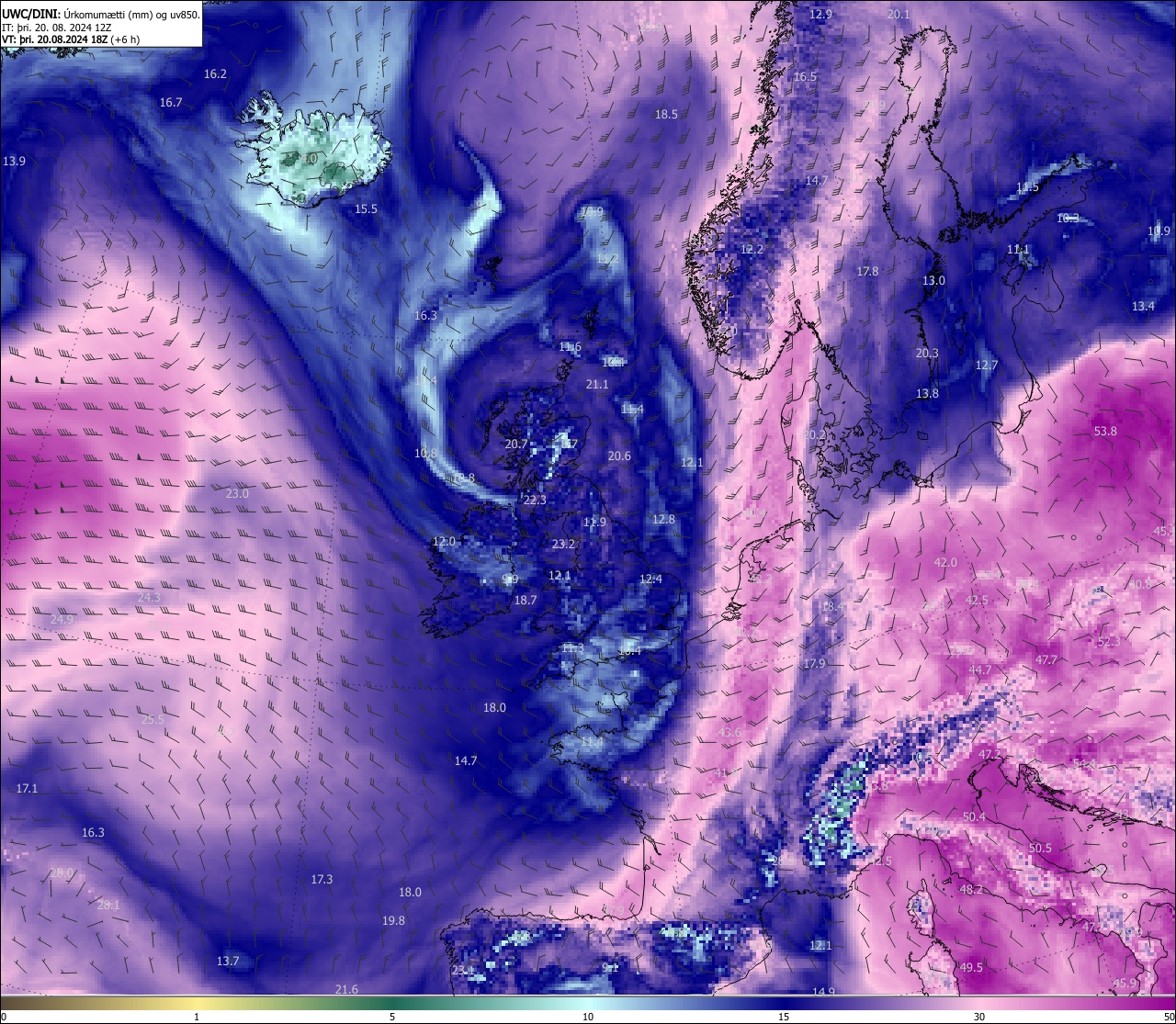Click the 18.5 value over Norwegian Sea
This screenshot has height=1024, width=1176.
click(x=666, y=114)
